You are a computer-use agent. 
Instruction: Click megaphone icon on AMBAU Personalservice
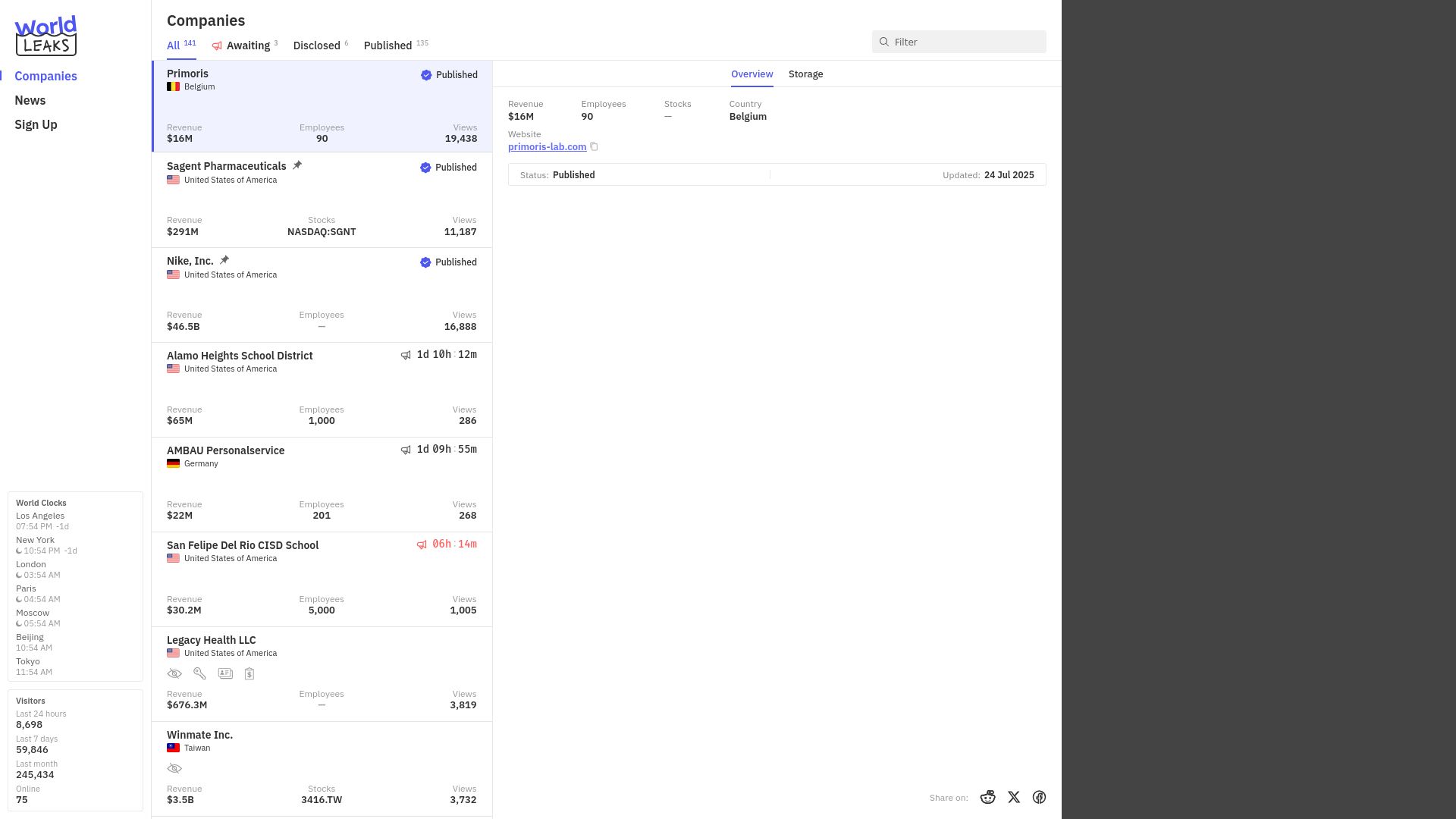point(406,450)
